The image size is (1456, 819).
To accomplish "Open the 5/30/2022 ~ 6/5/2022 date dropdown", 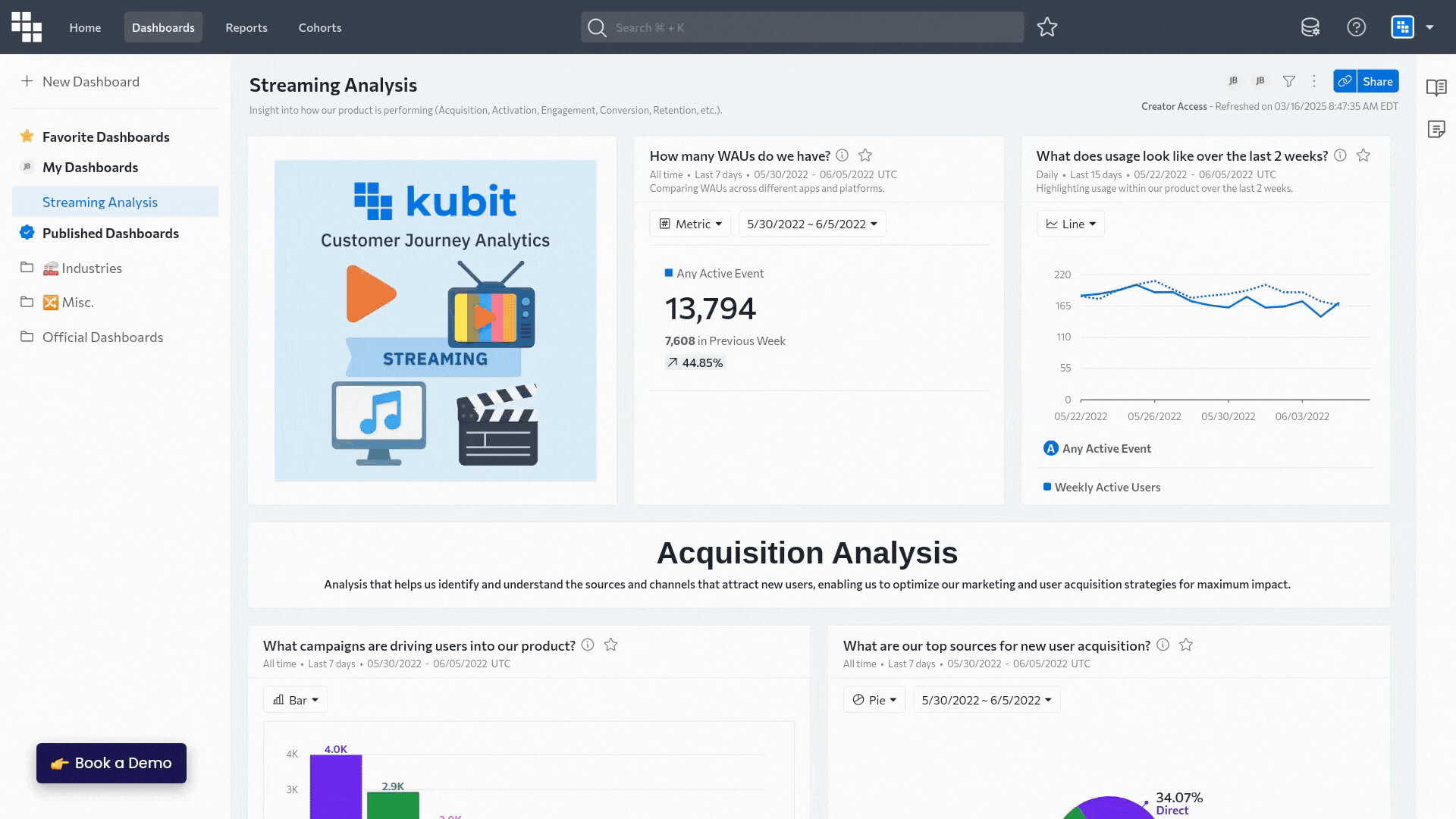I will point(811,223).
